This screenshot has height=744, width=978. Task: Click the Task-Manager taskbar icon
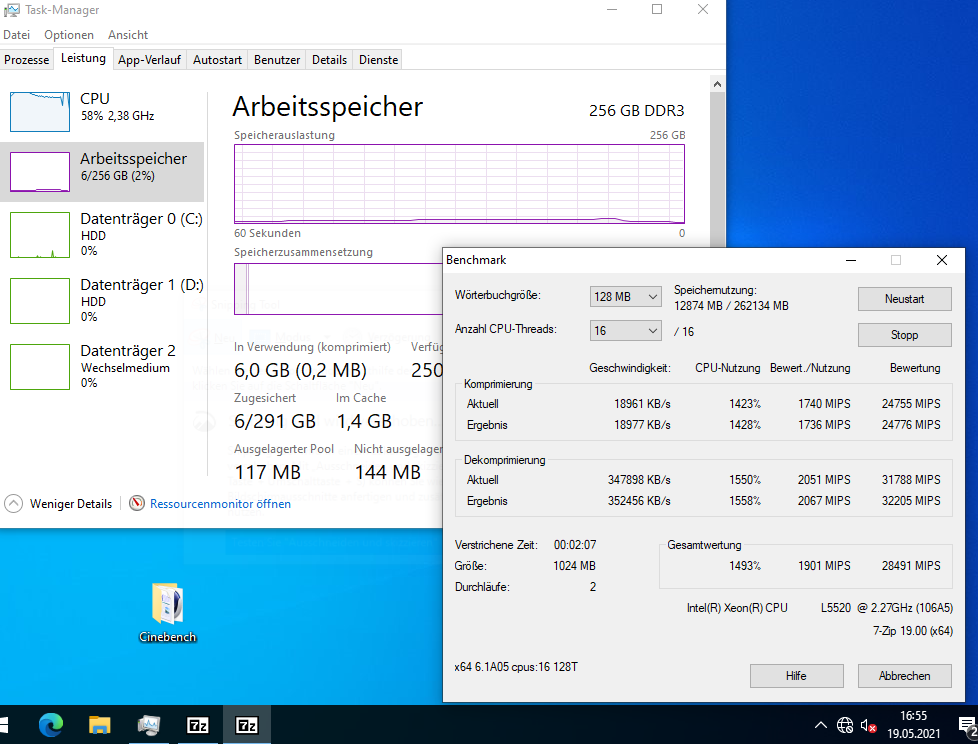148,725
